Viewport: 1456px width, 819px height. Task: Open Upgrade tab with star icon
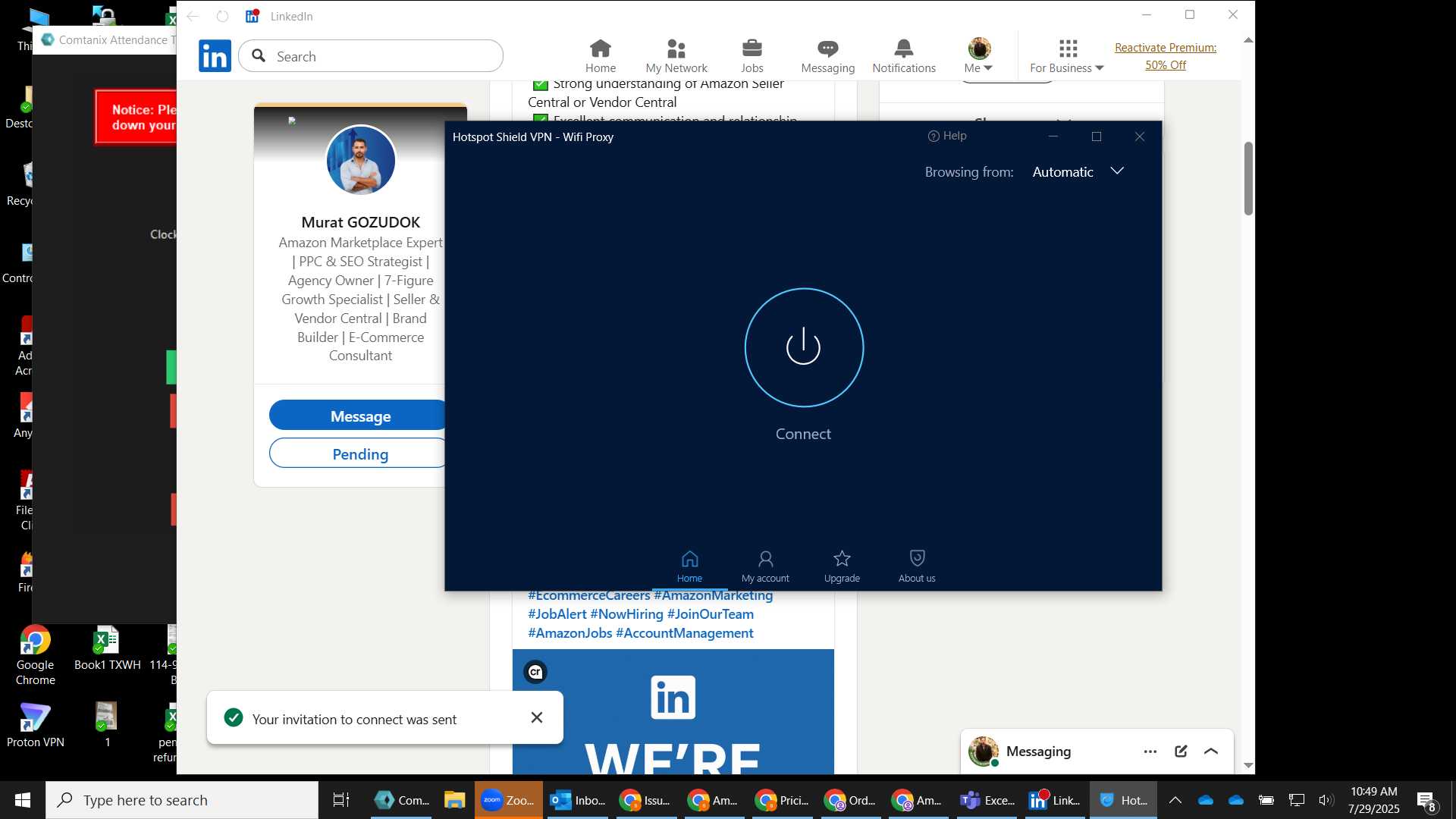842,566
